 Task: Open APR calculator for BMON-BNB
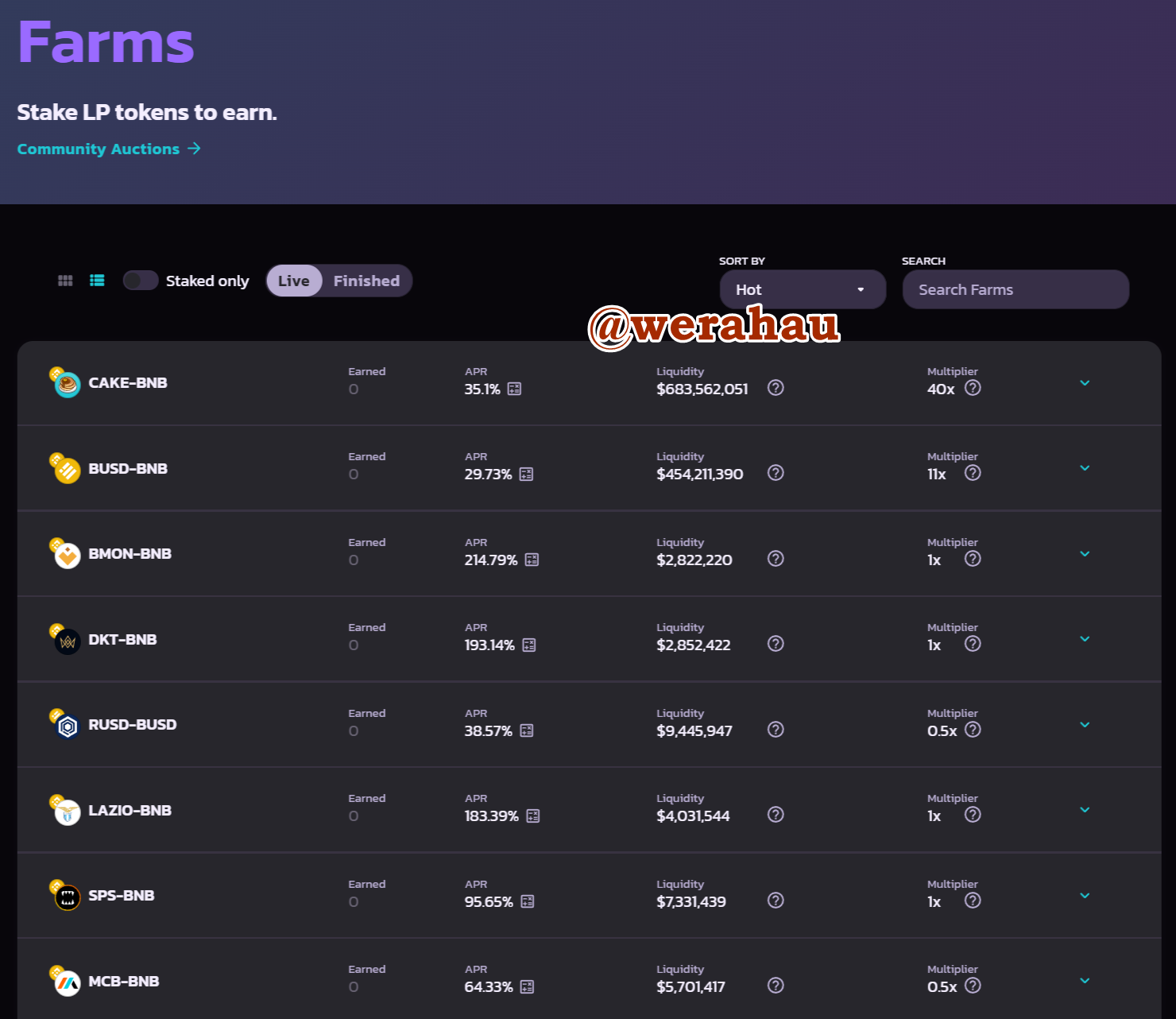pyautogui.click(x=532, y=560)
